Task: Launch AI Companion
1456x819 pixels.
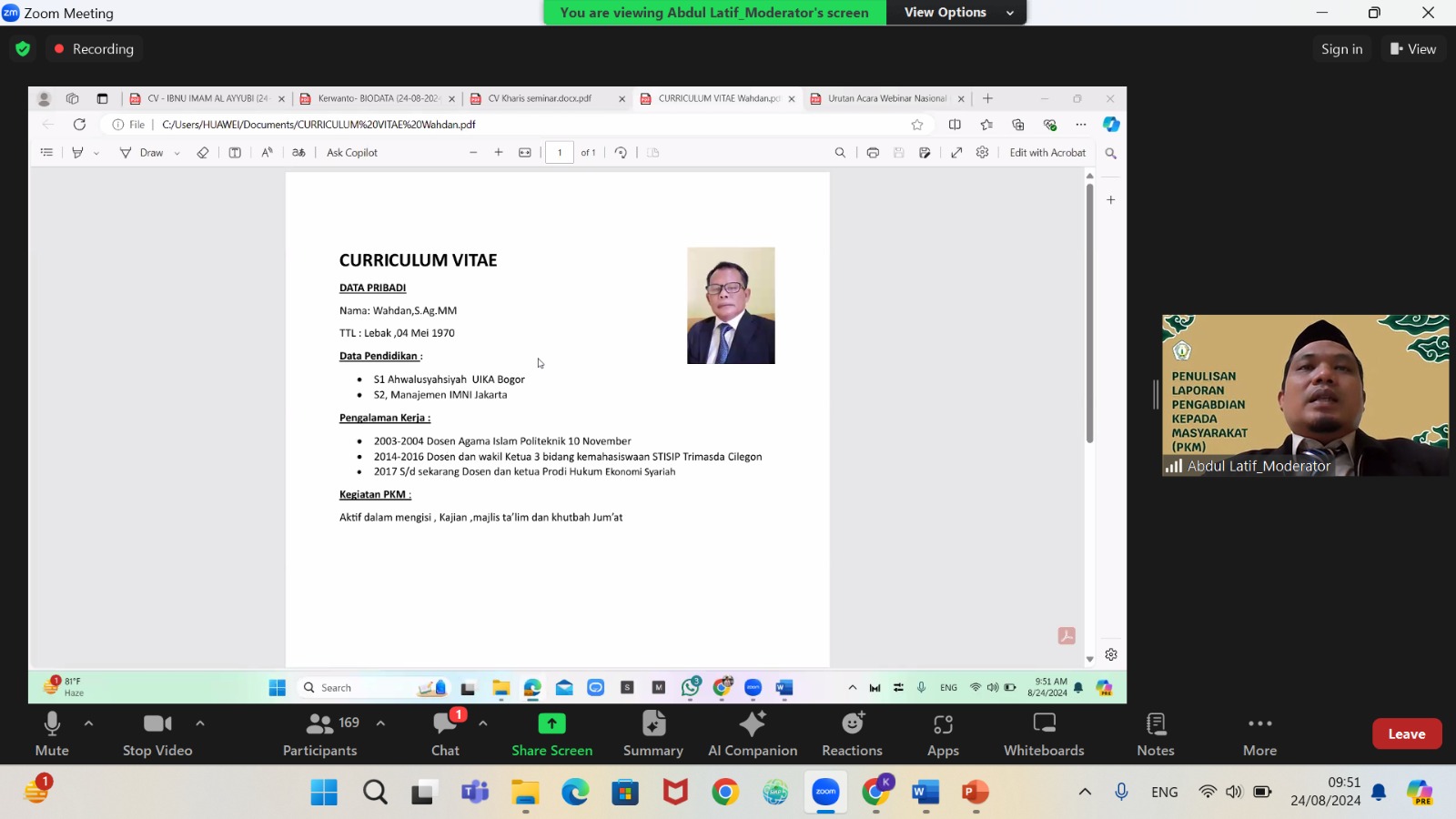Action: (753, 733)
